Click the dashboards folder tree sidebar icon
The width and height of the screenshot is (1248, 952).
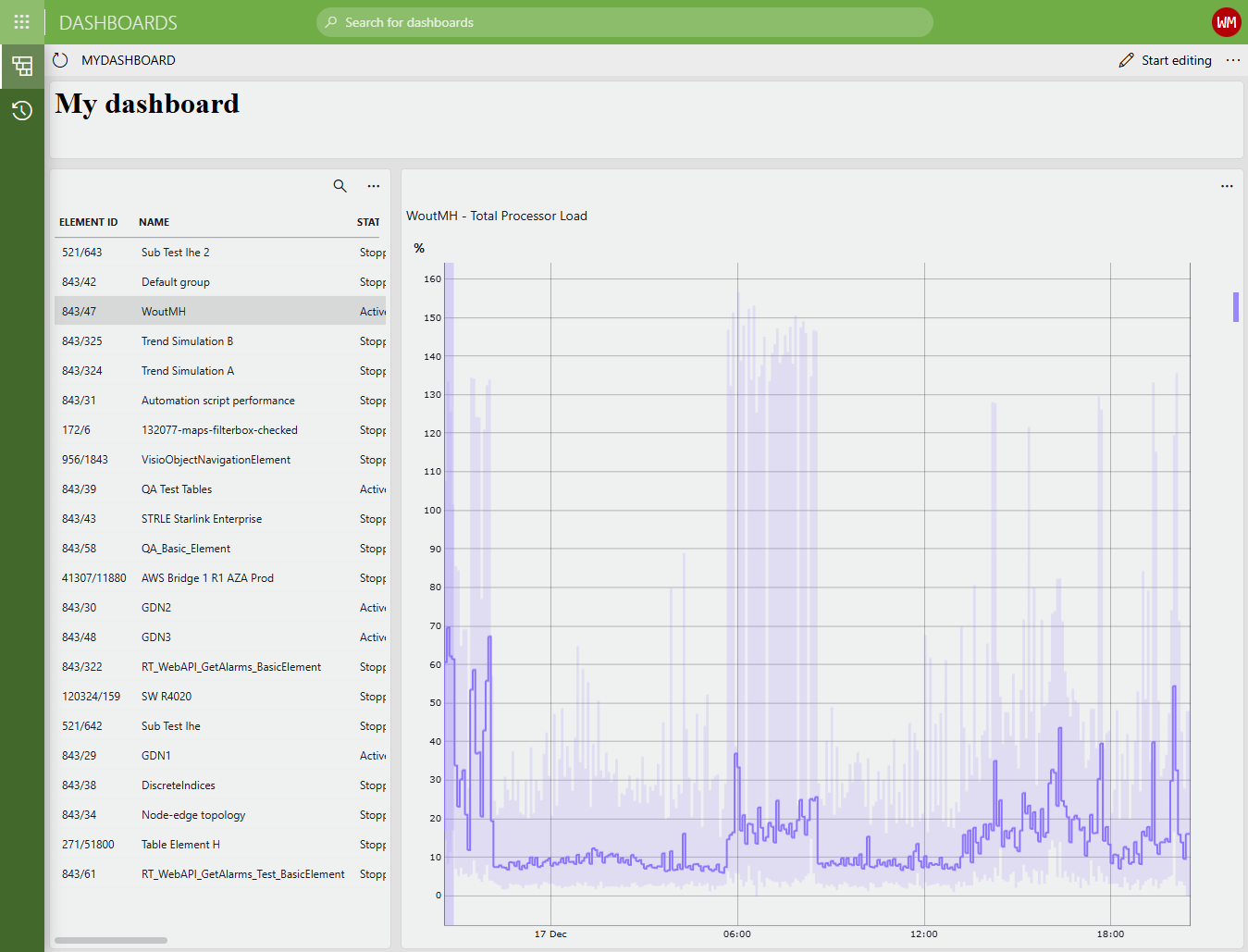coord(22,66)
